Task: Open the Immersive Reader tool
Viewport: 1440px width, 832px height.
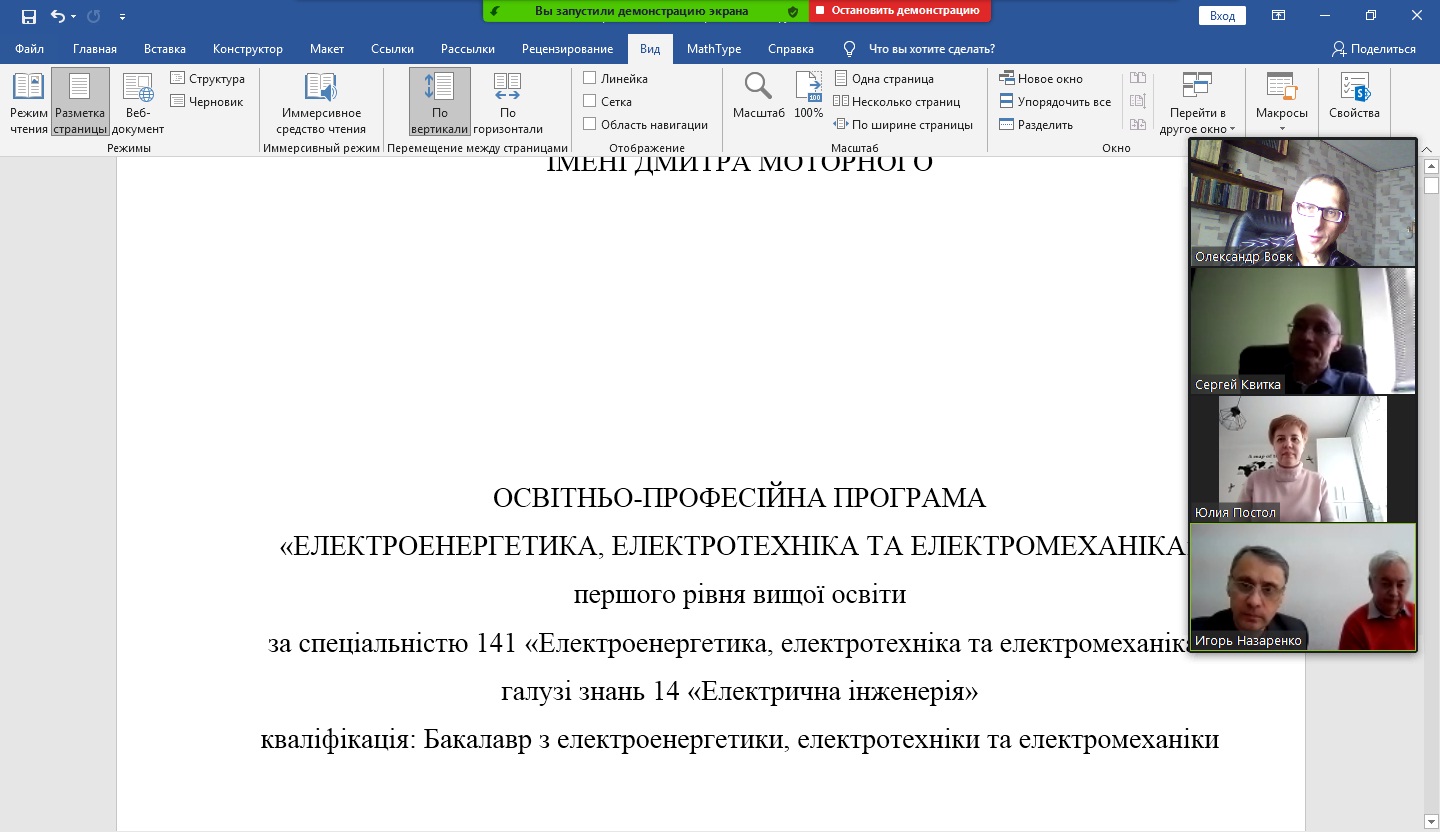Action: point(321,102)
